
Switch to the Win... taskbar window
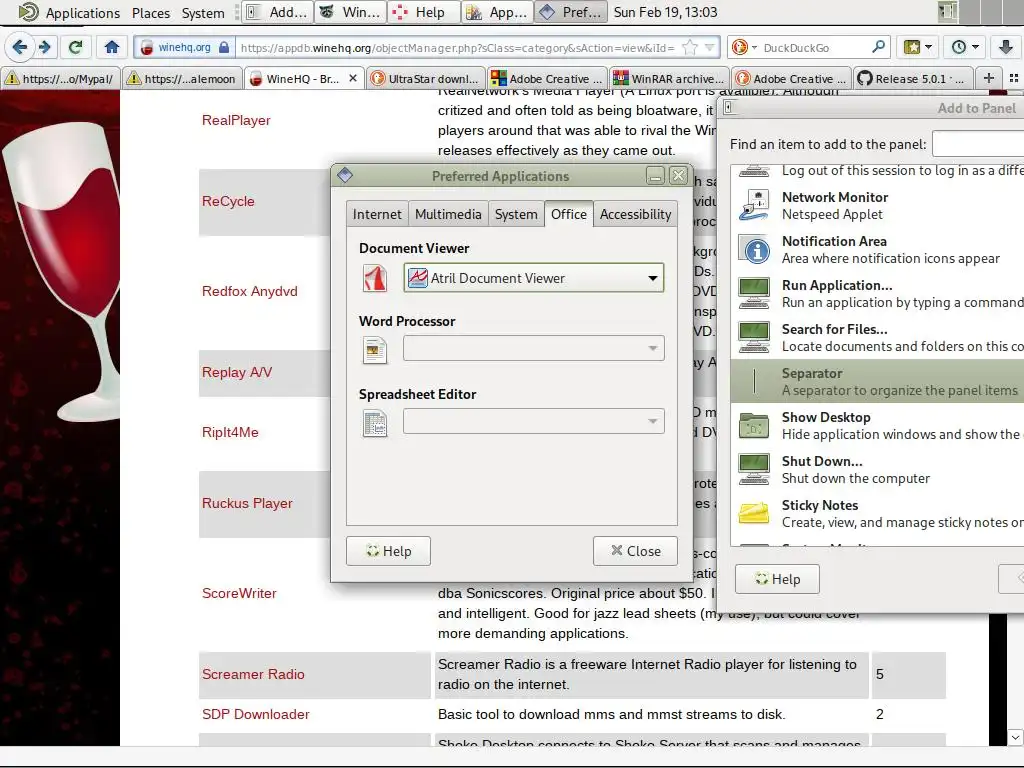[351, 12]
